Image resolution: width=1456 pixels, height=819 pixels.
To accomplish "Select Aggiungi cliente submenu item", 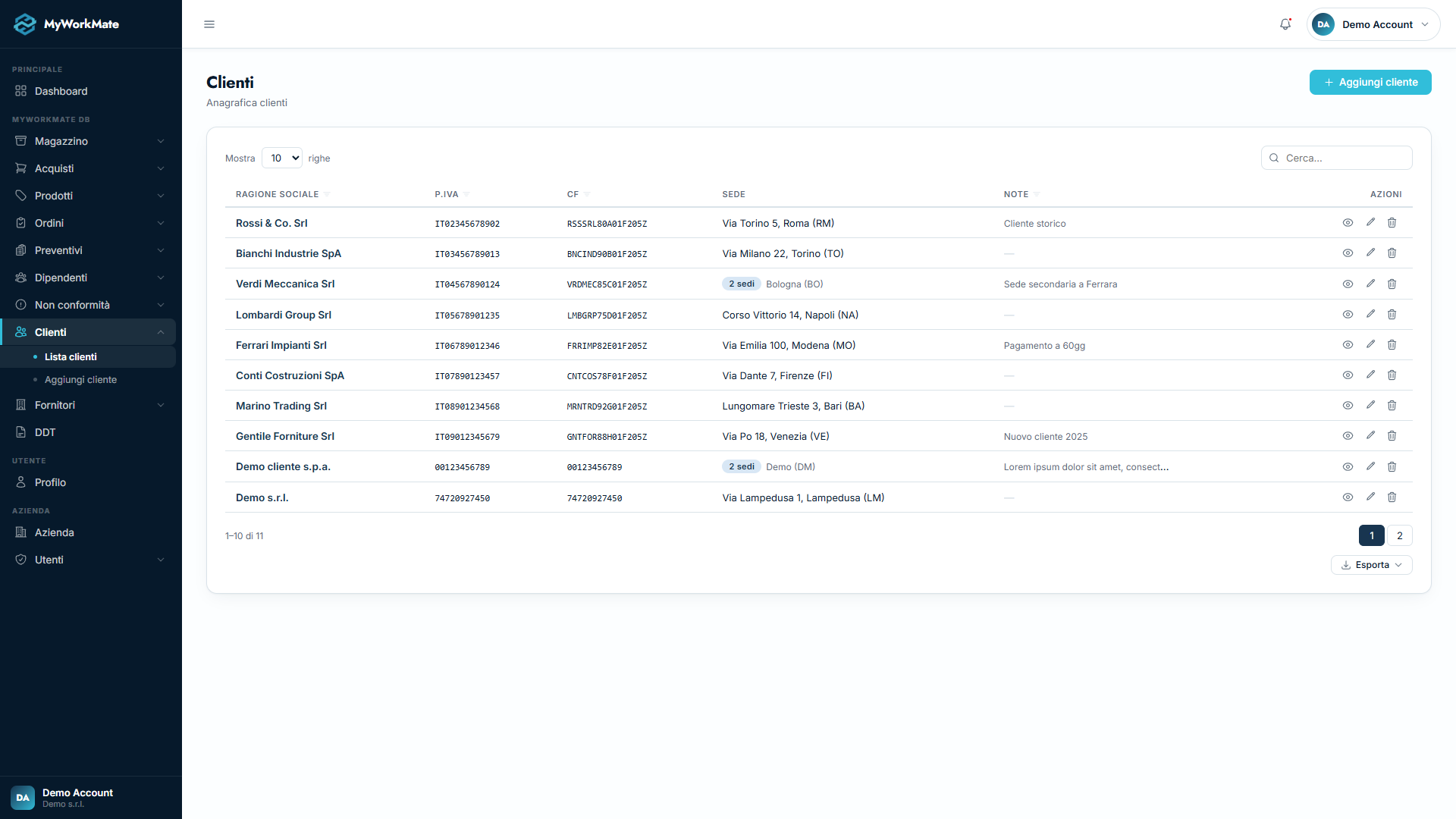I will [x=89, y=380].
